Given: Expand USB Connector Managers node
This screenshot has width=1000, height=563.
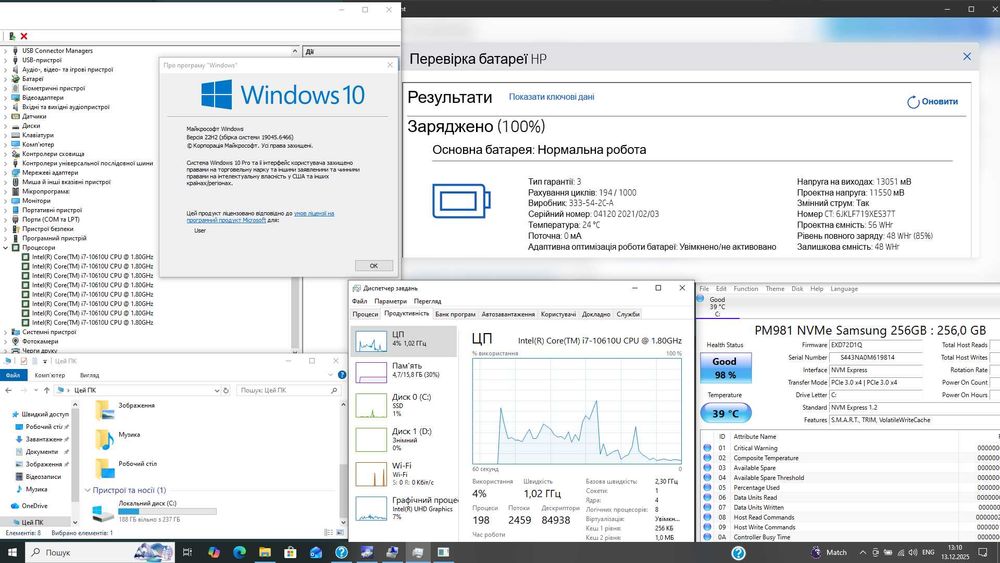Looking at the screenshot, I should pos(6,50).
